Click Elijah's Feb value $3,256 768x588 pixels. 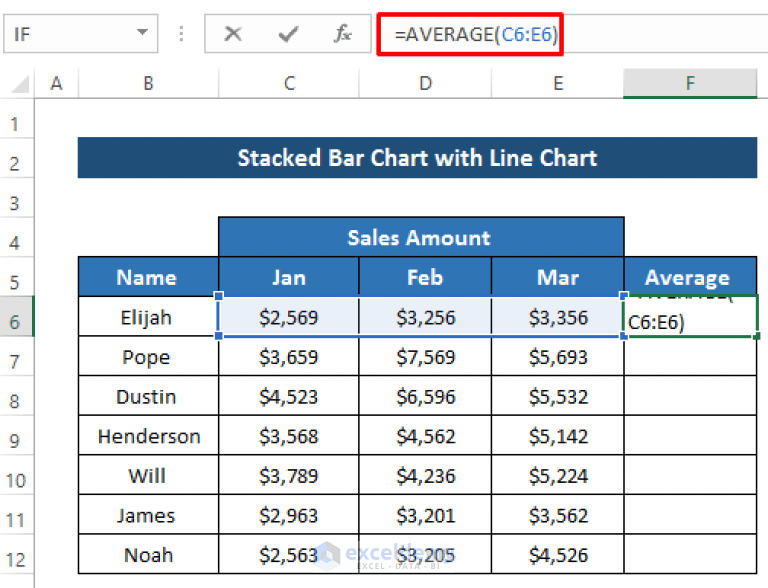pyautogui.click(x=425, y=317)
